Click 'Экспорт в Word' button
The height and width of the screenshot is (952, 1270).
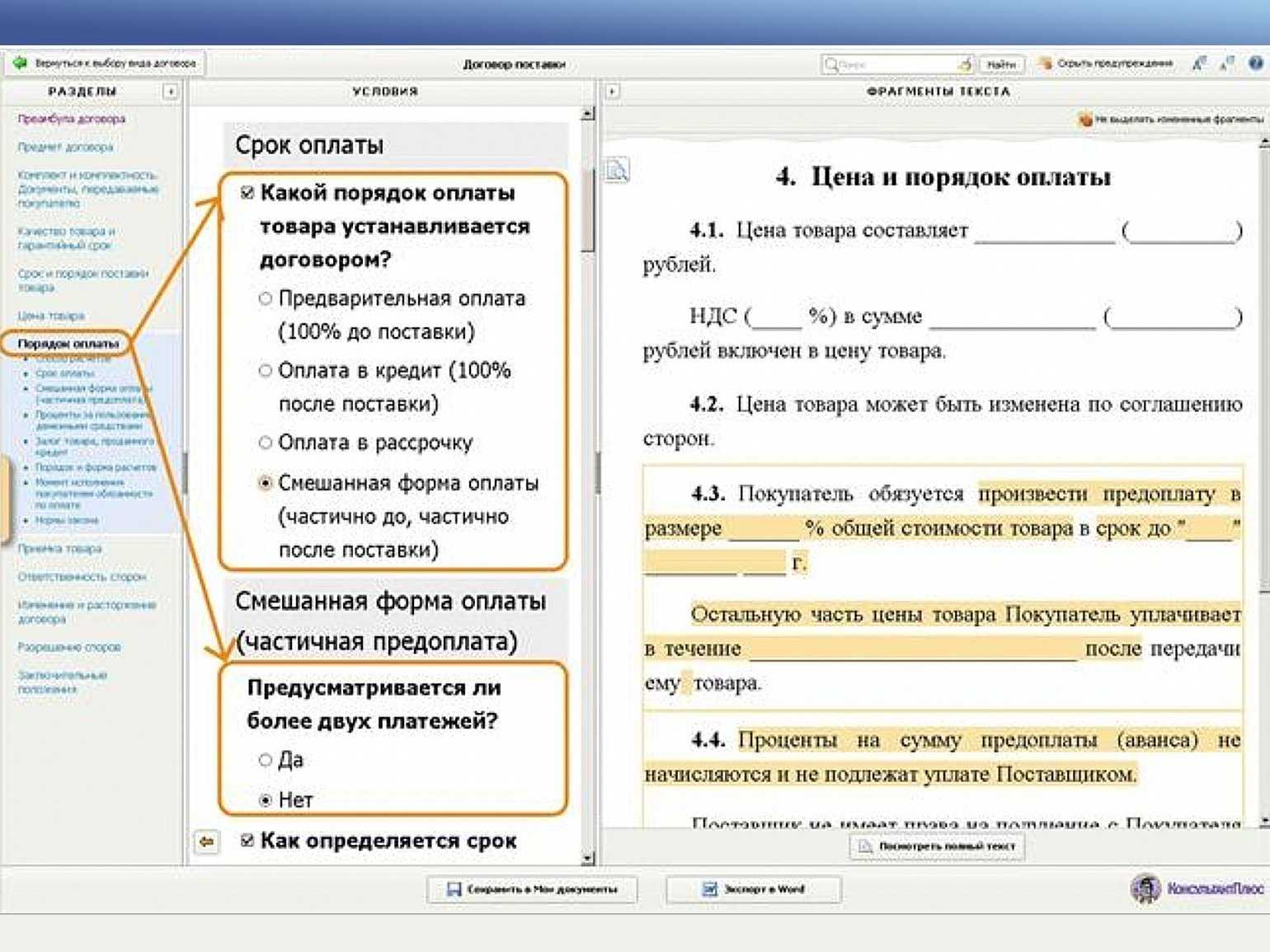coord(754,889)
